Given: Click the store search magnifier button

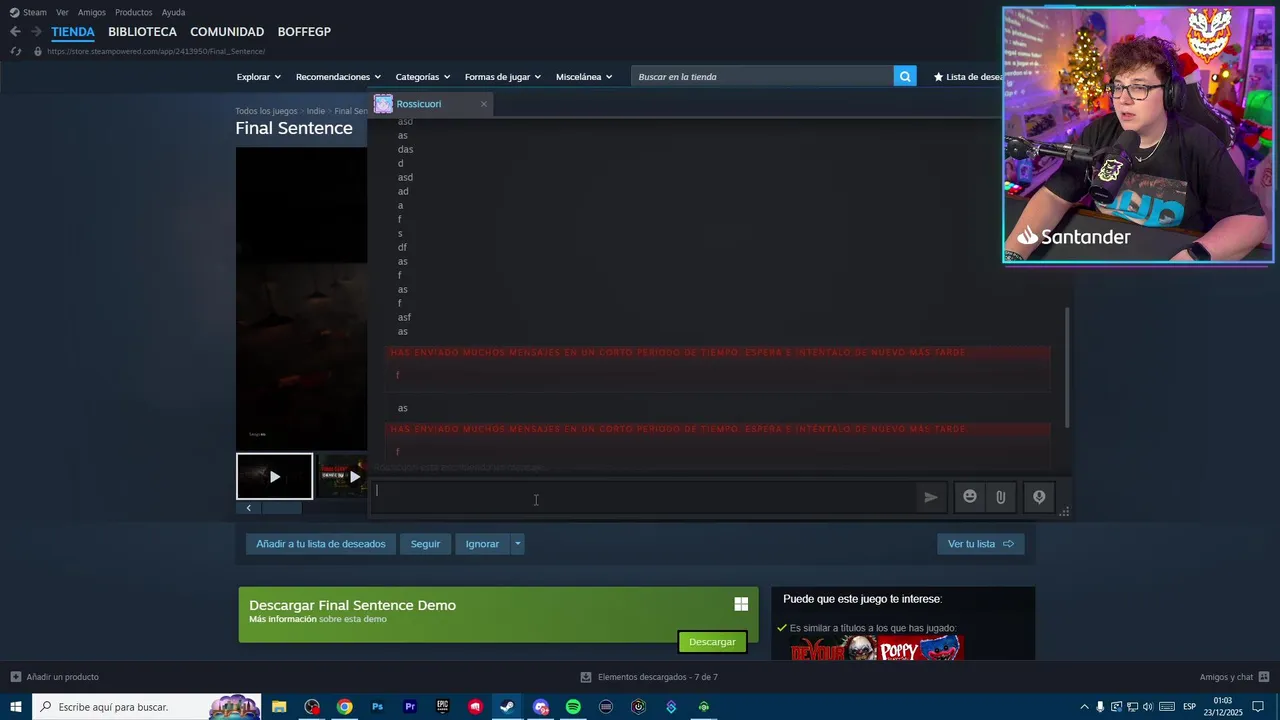Looking at the screenshot, I should [905, 77].
